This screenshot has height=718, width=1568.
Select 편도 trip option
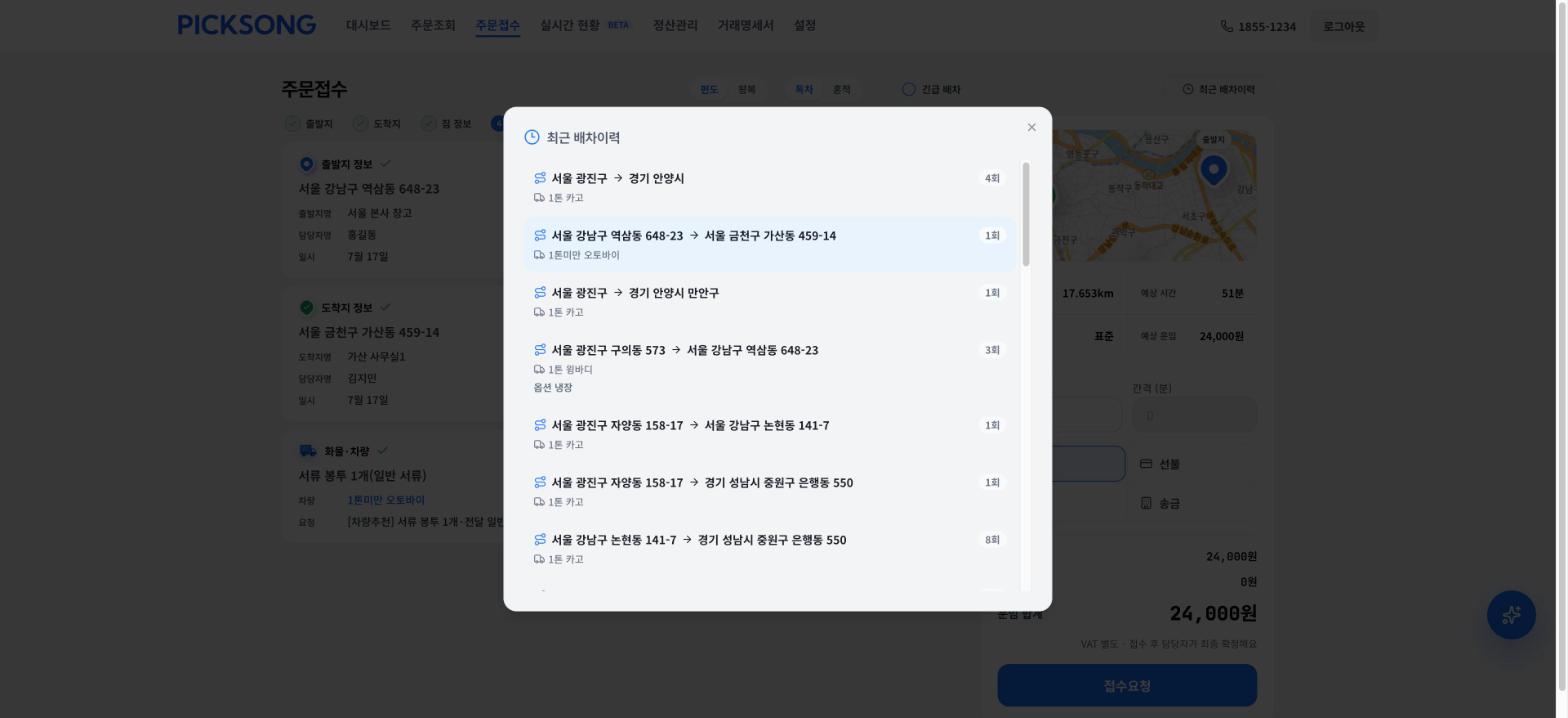(709, 89)
